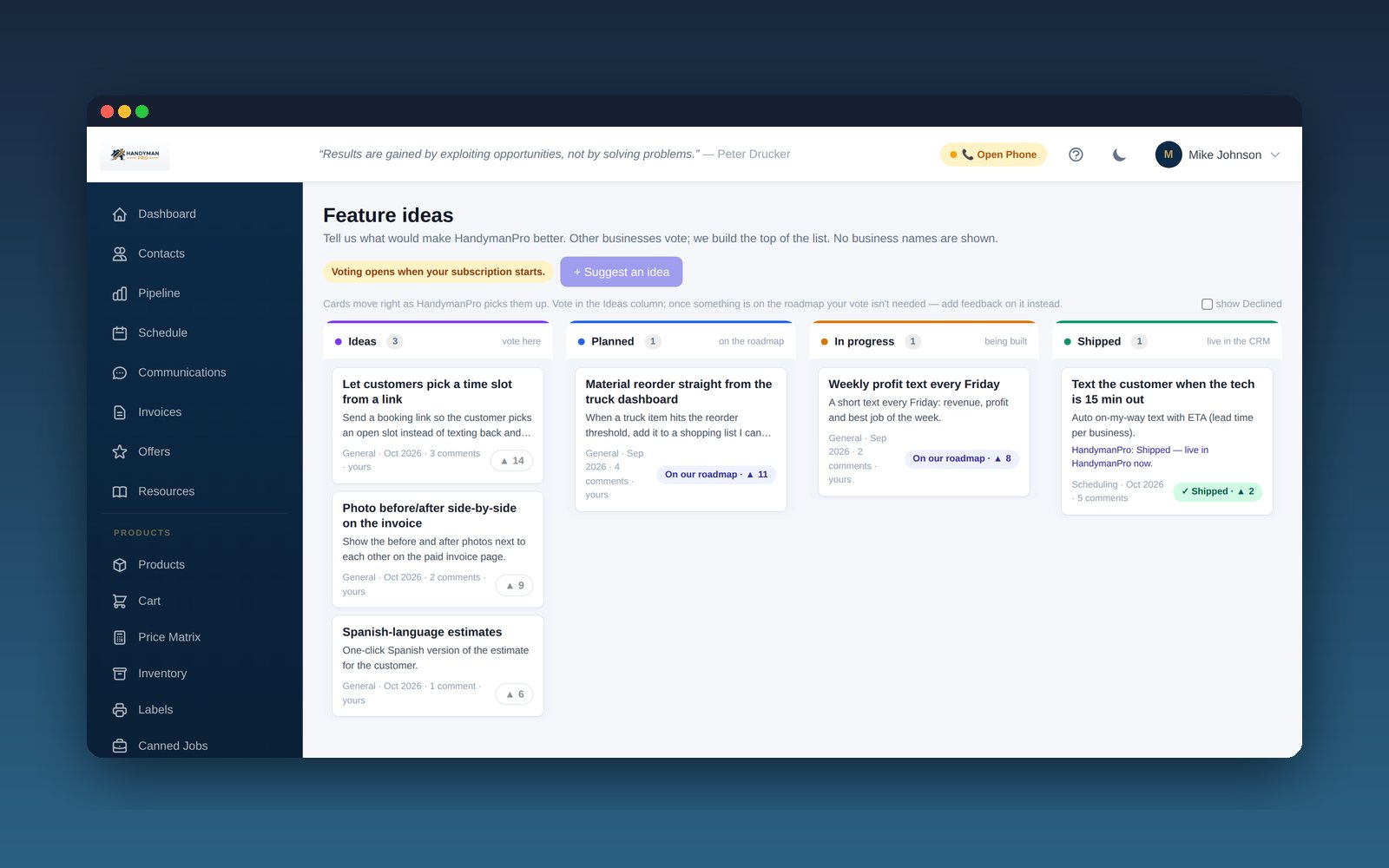Select the Inventory menu label
The height and width of the screenshot is (868, 1389).
click(162, 674)
